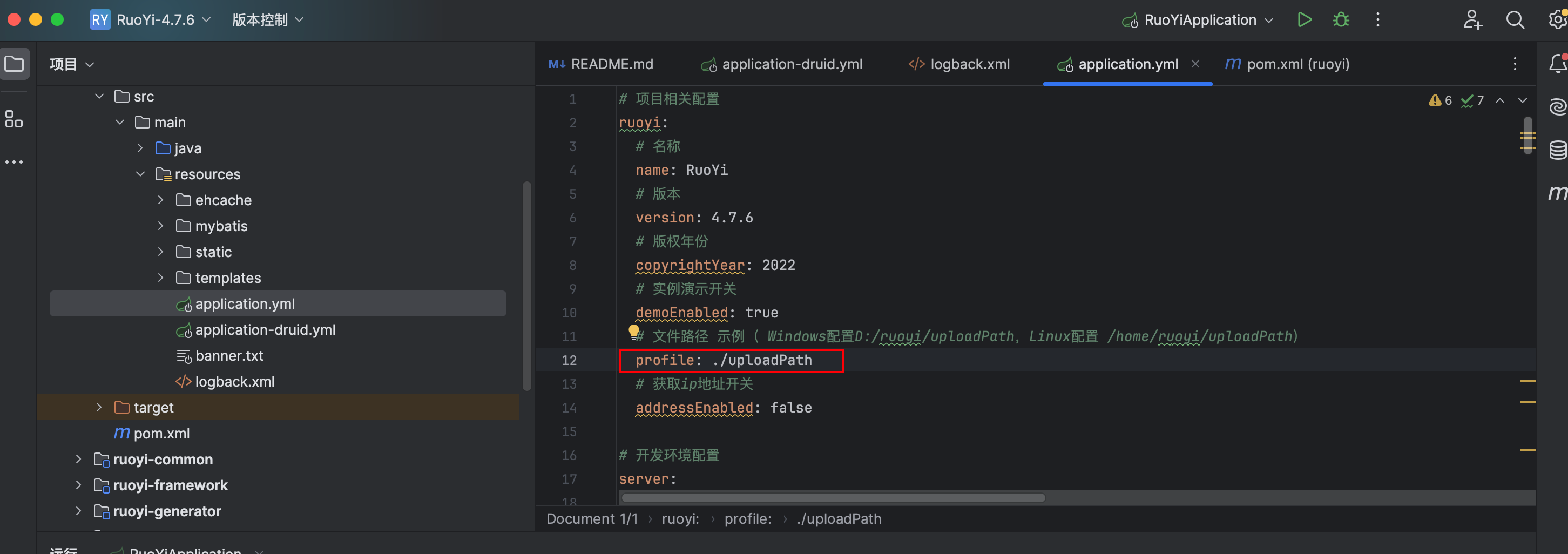1568x554 pixels.
Task: Run RuoYiApplication with the green play icon
Action: tap(1304, 20)
